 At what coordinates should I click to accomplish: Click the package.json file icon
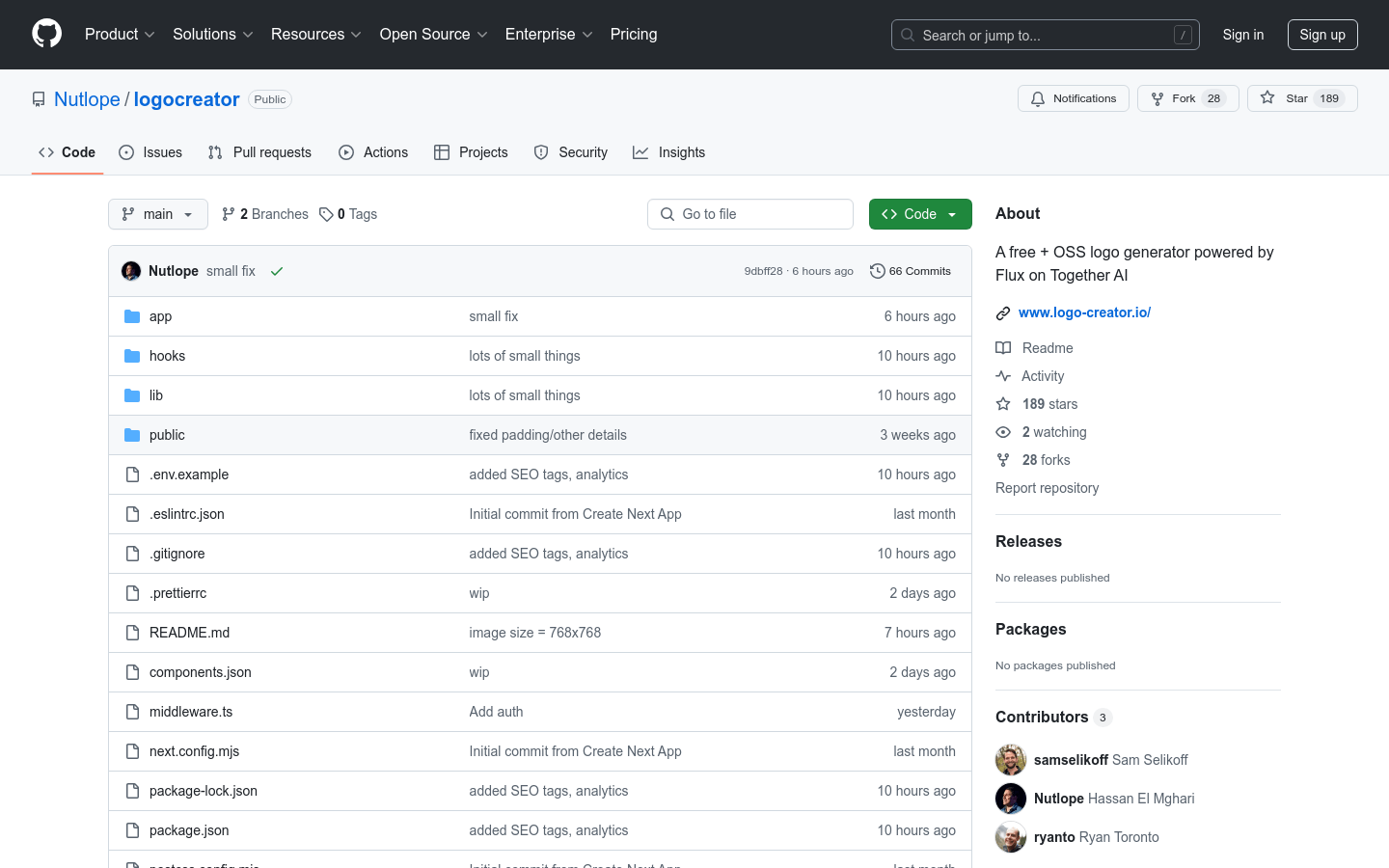coord(132,830)
